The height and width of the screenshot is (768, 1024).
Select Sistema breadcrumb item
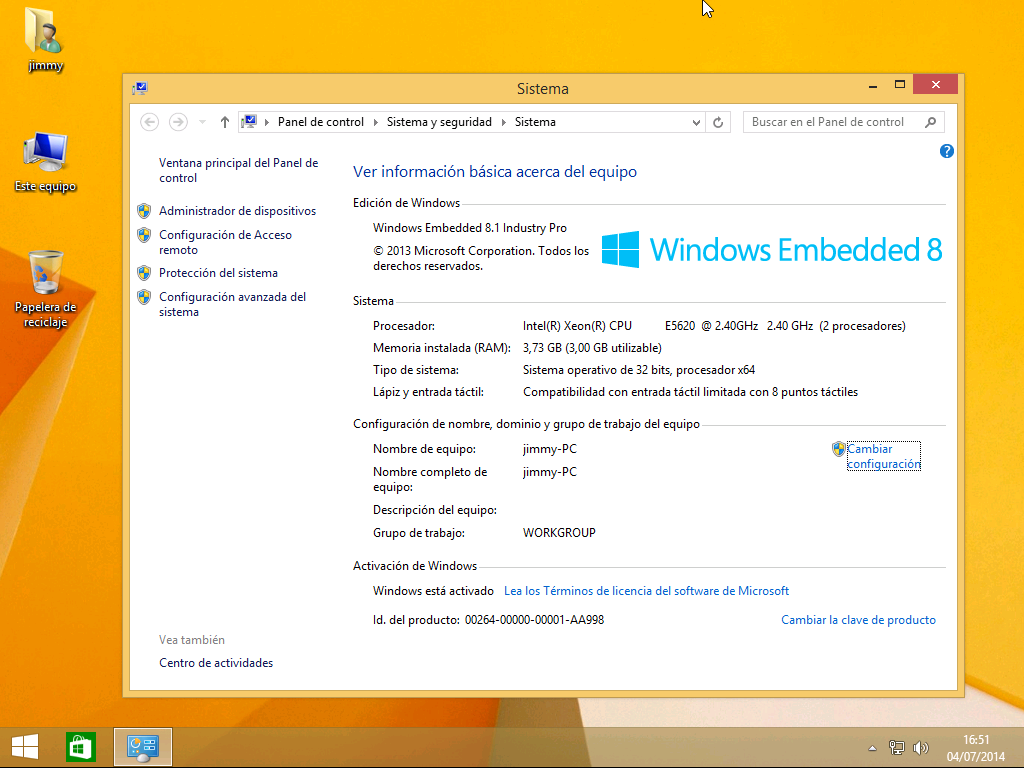coord(535,122)
